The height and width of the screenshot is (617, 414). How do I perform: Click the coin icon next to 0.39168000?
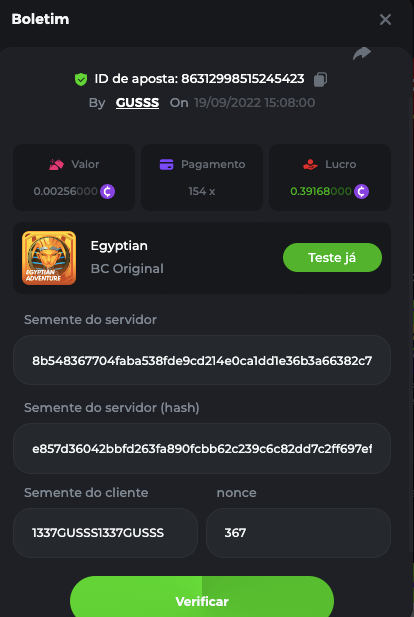pyautogui.click(x=361, y=192)
